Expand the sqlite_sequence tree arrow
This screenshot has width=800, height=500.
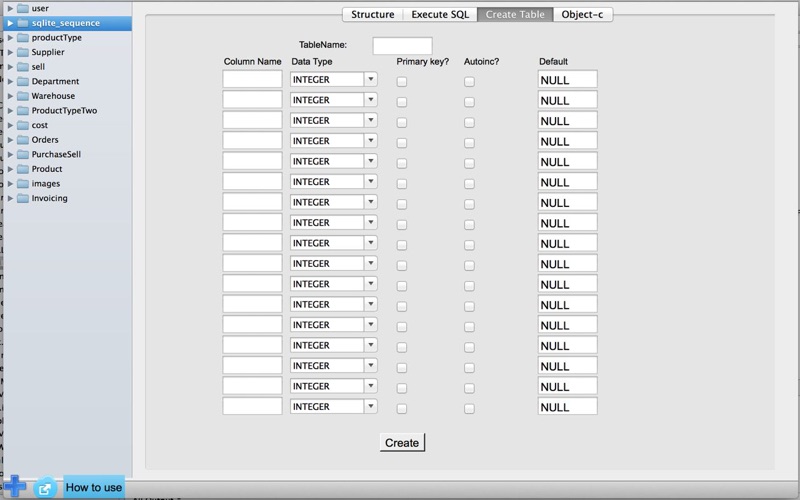[x=10, y=23]
